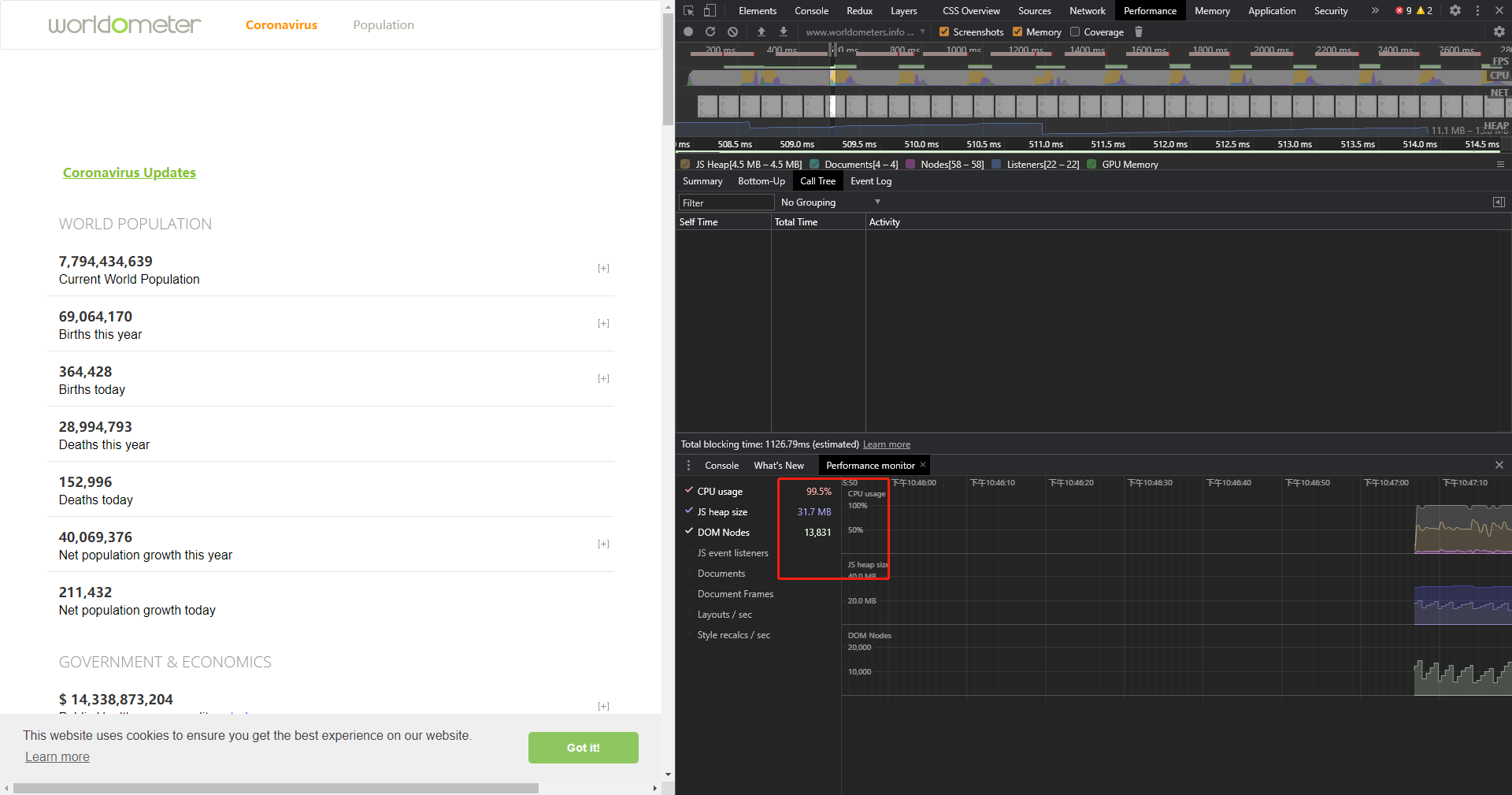
Task: Click the Coronavirus navigation link
Action: coord(281,25)
